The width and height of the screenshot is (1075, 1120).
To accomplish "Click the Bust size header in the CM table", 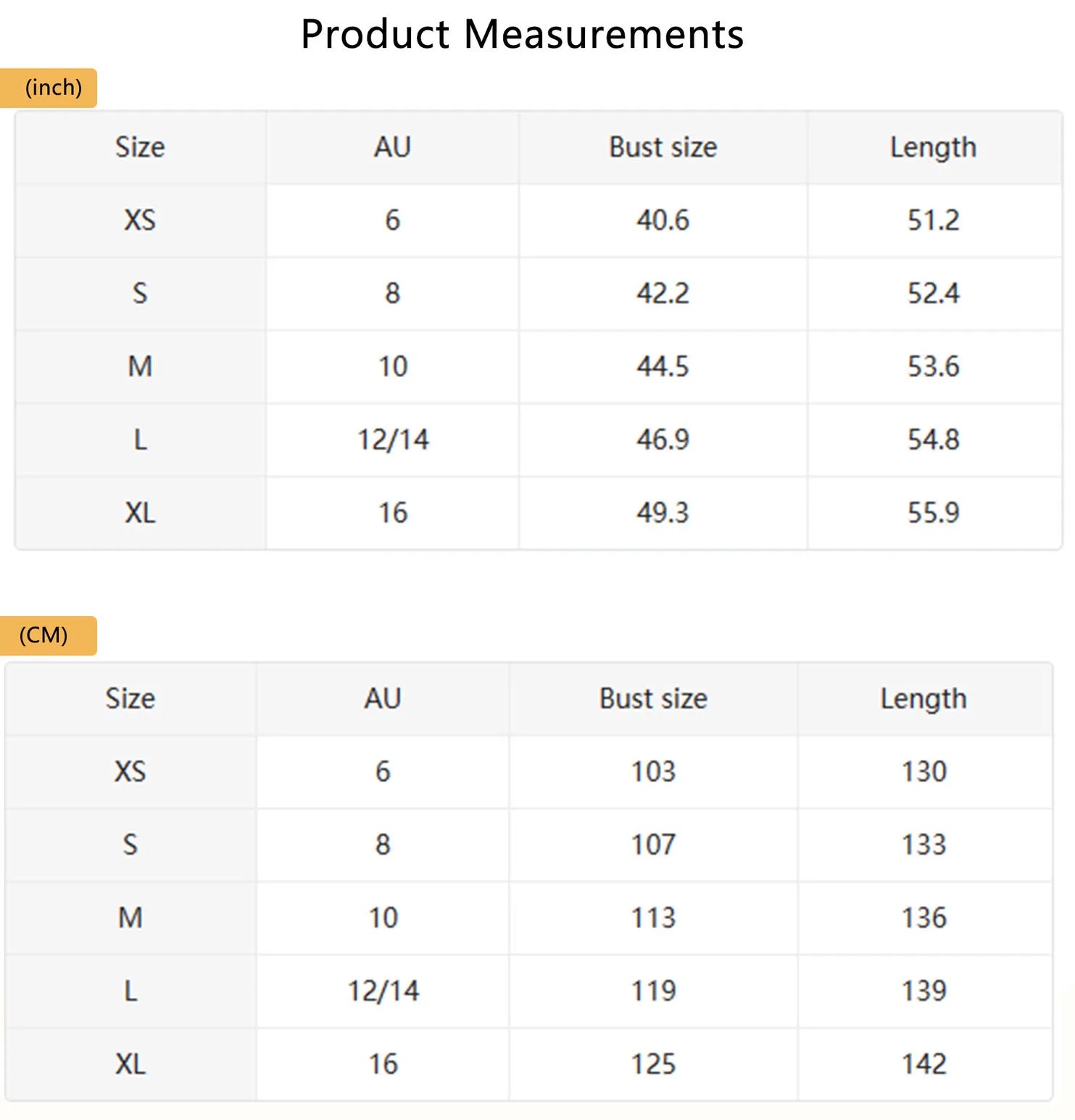I will pos(653,698).
